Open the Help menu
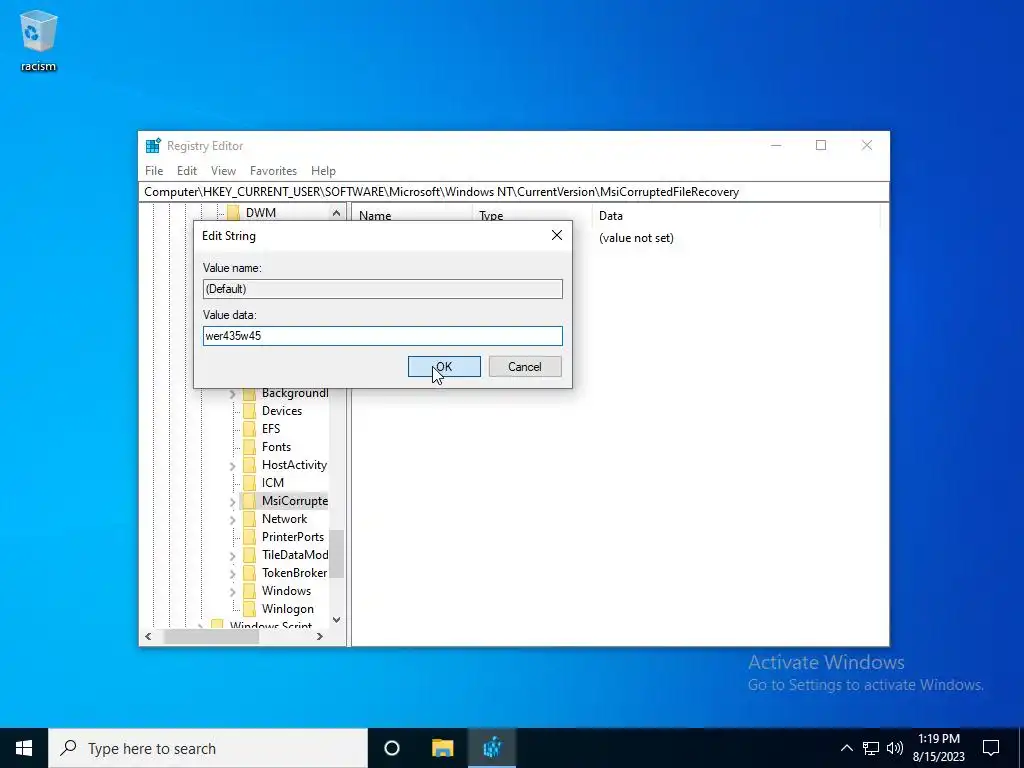Image resolution: width=1024 pixels, height=768 pixels. coord(323,170)
